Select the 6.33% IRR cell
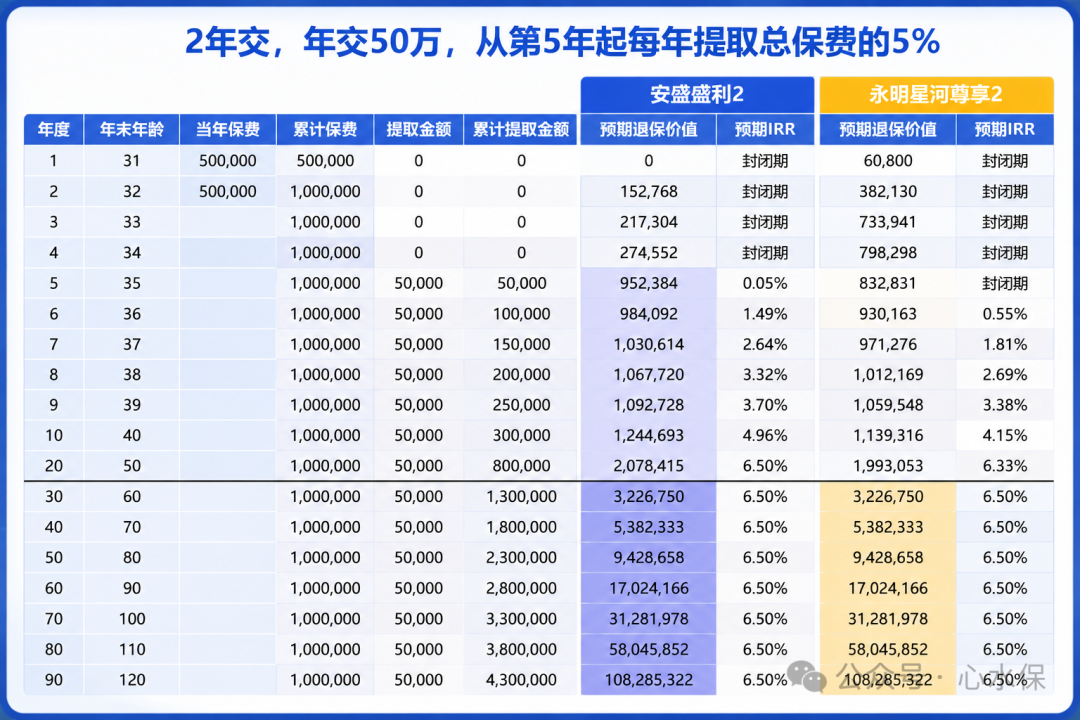 click(1004, 466)
